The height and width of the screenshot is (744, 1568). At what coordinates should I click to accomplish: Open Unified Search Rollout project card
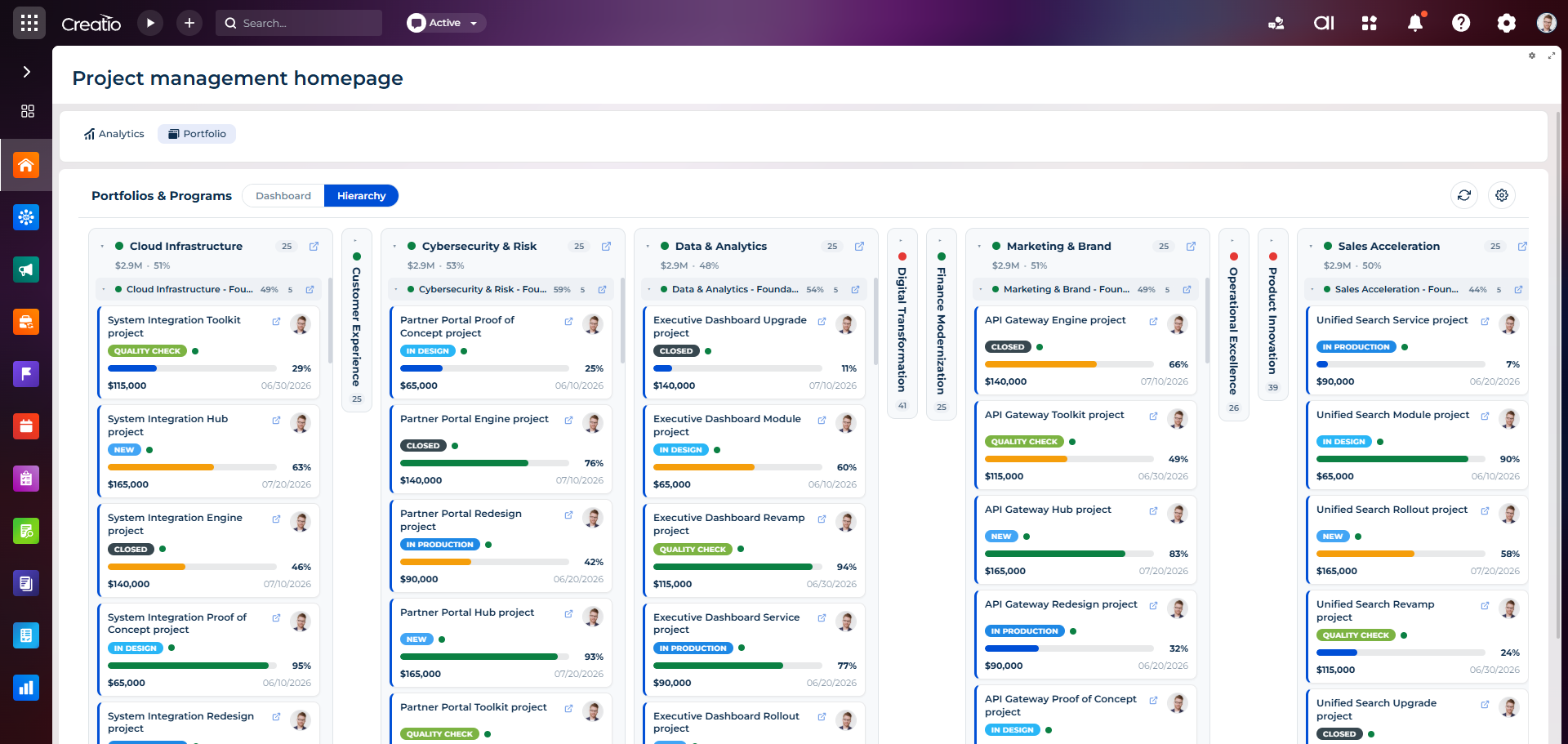click(1417, 540)
